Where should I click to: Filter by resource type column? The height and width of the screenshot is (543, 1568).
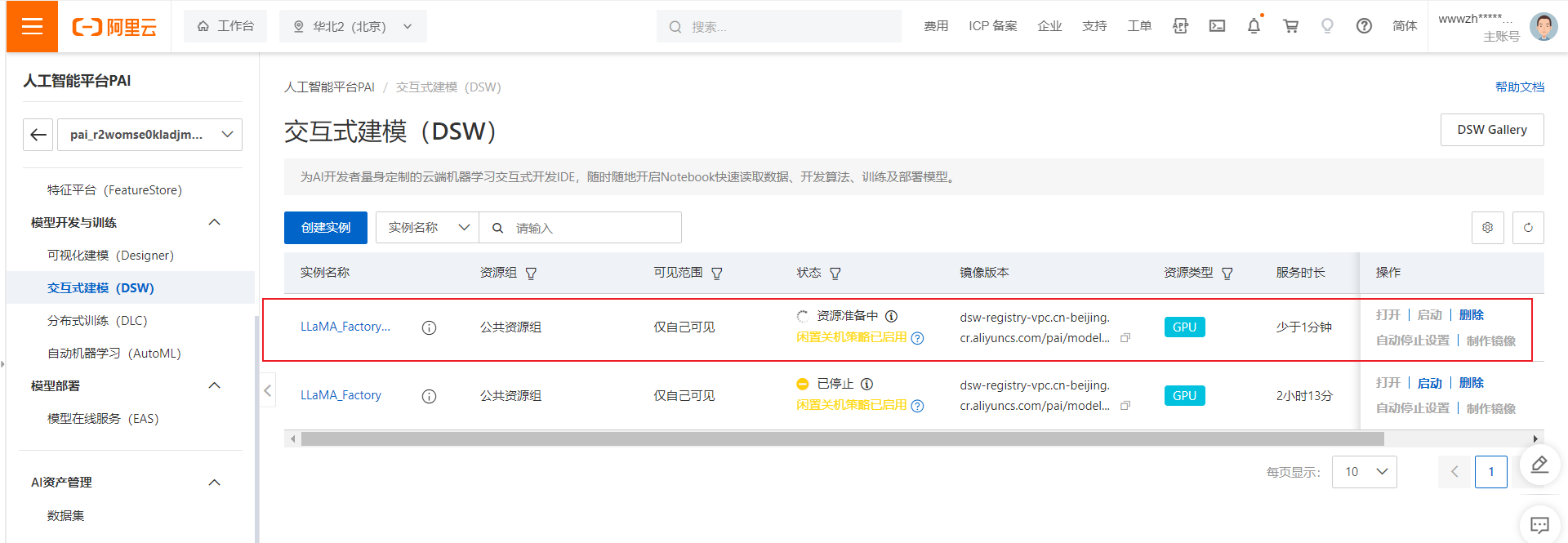click(x=1227, y=274)
